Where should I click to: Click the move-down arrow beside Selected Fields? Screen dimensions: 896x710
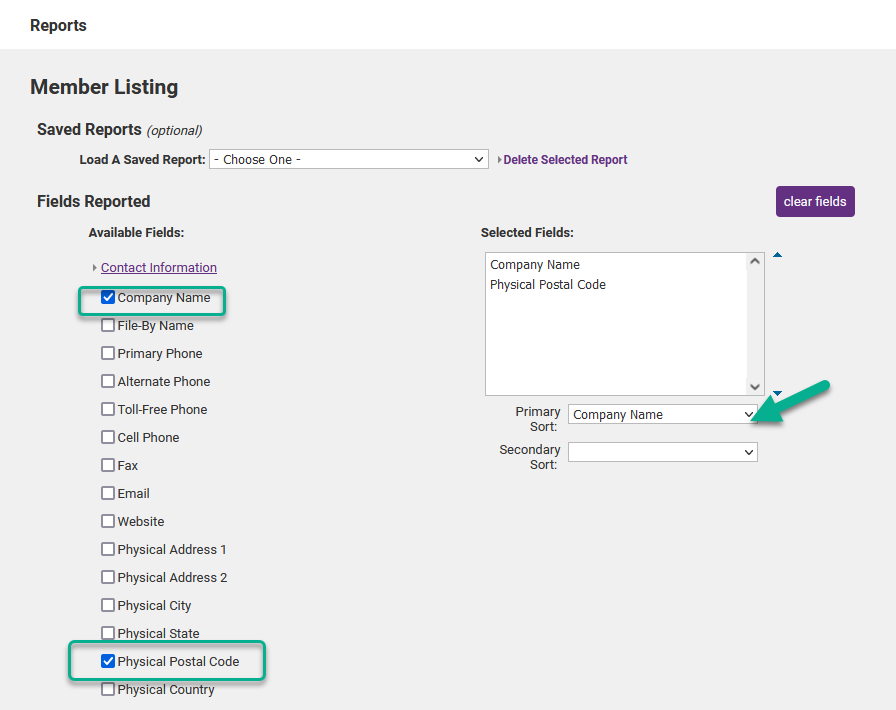coord(777,392)
